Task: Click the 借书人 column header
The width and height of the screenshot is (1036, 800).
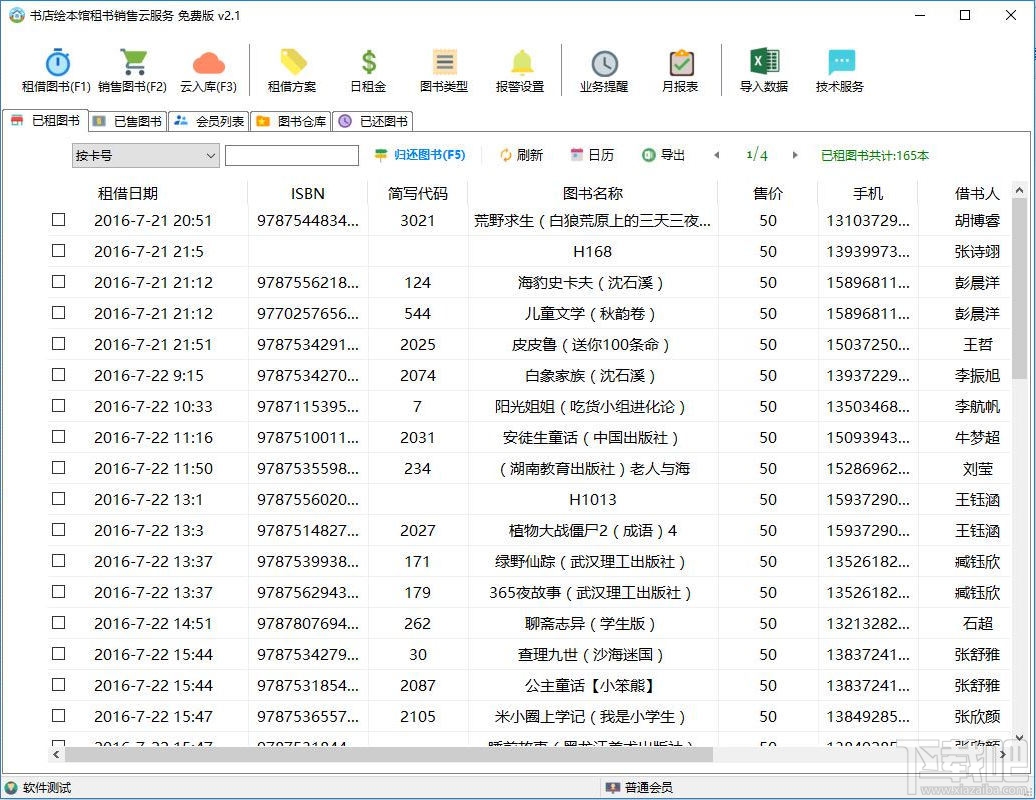Action: pyautogui.click(x=977, y=194)
